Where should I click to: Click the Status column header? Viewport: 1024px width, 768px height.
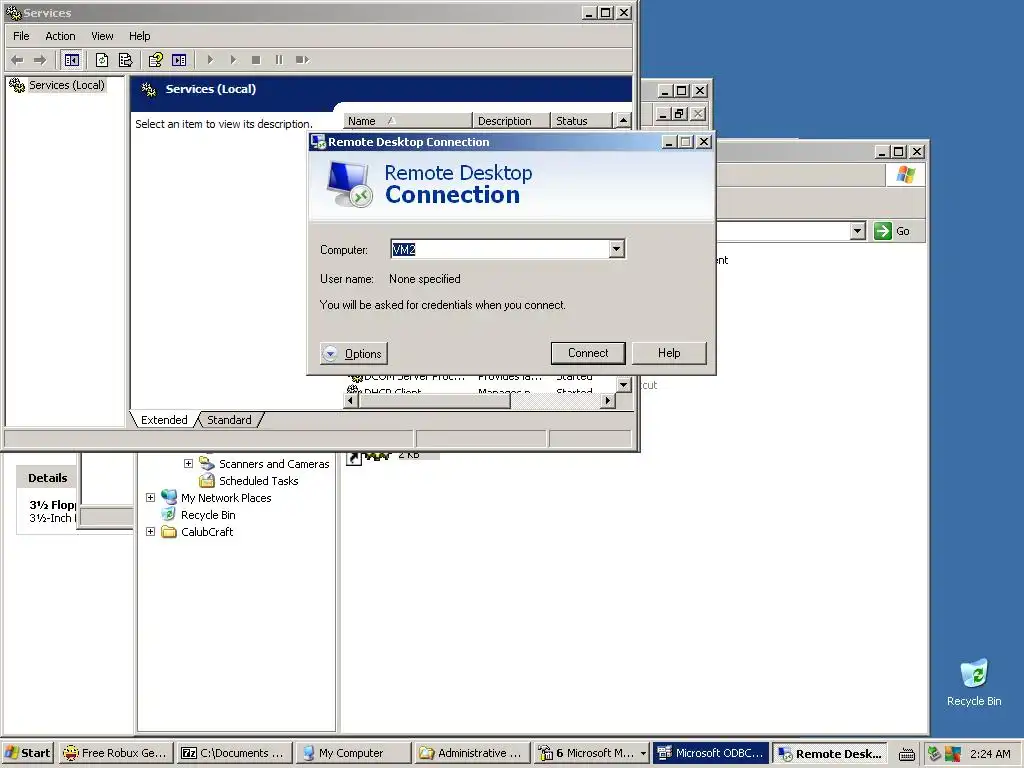coord(581,121)
